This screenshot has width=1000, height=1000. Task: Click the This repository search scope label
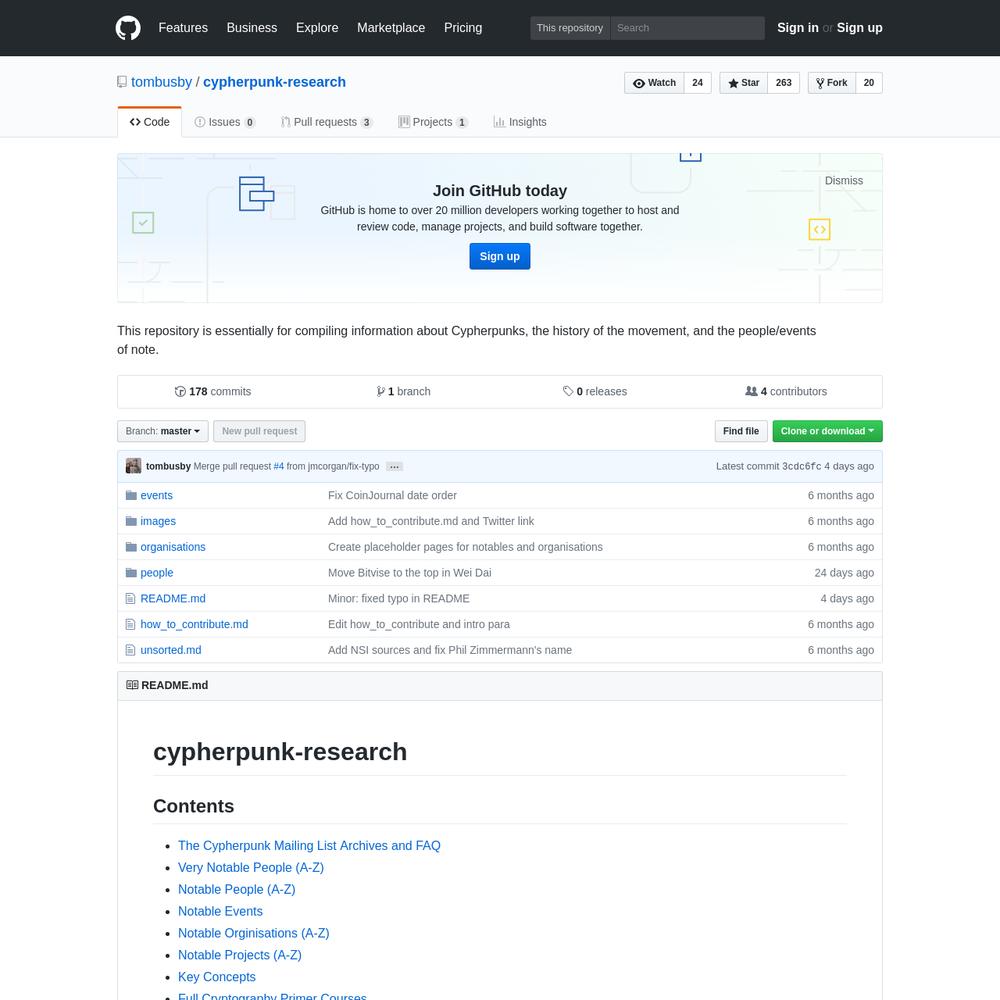click(x=570, y=28)
